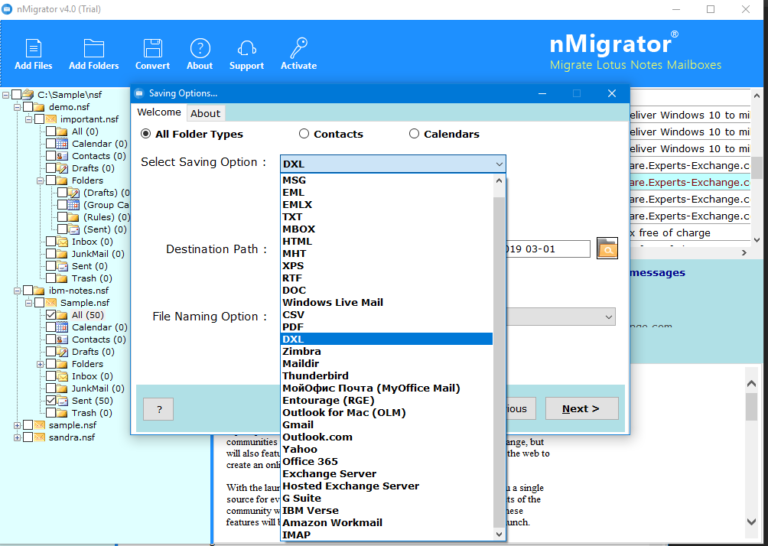Click the sandra.nsf mailbox icon
Viewport: 768px width, 546px height.
click(x=39, y=437)
